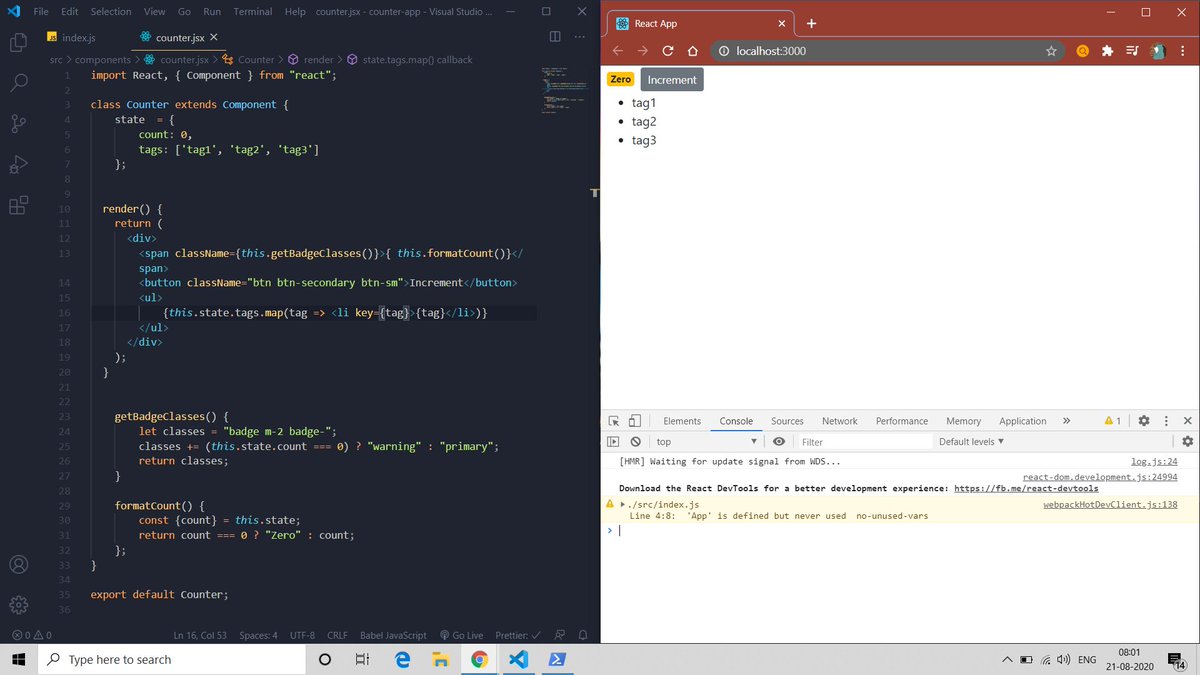Screen dimensions: 1200x675
Task: Open the Default levels dropdown
Action: pos(971,441)
